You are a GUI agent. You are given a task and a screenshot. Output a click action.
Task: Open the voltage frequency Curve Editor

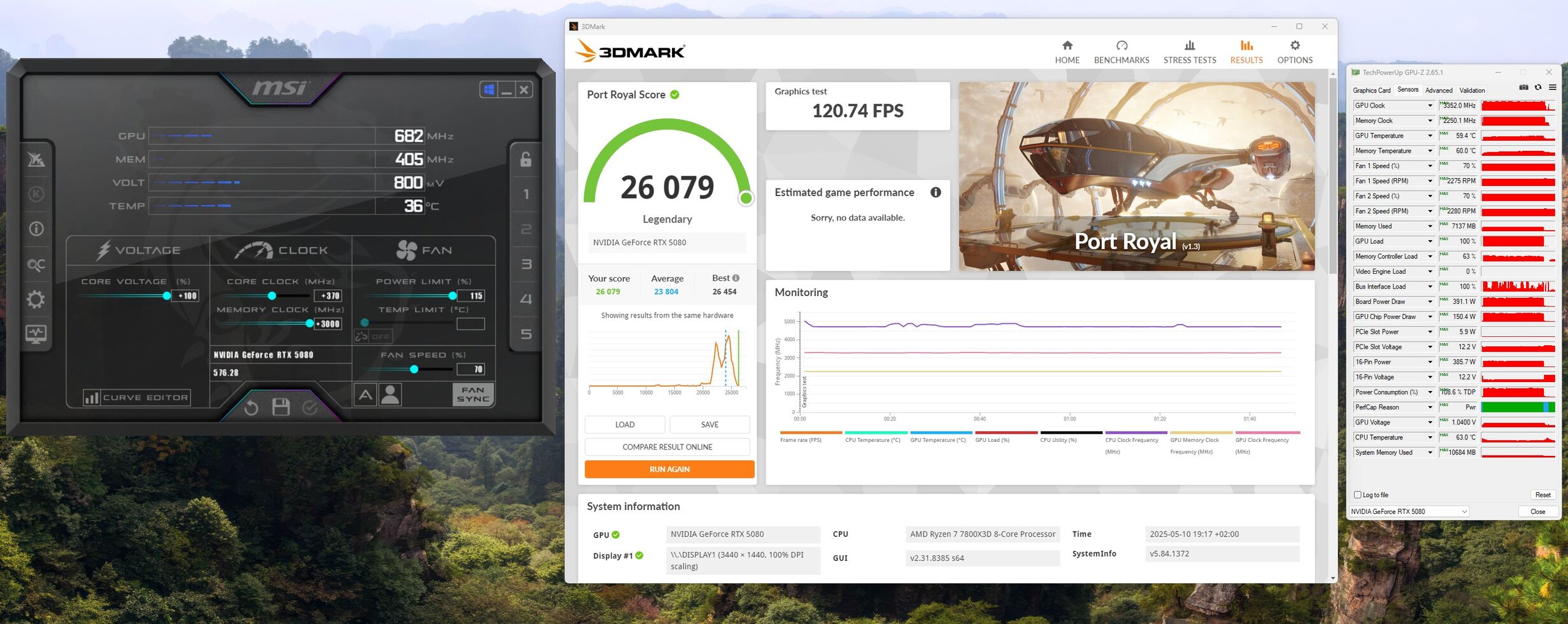(x=137, y=398)
